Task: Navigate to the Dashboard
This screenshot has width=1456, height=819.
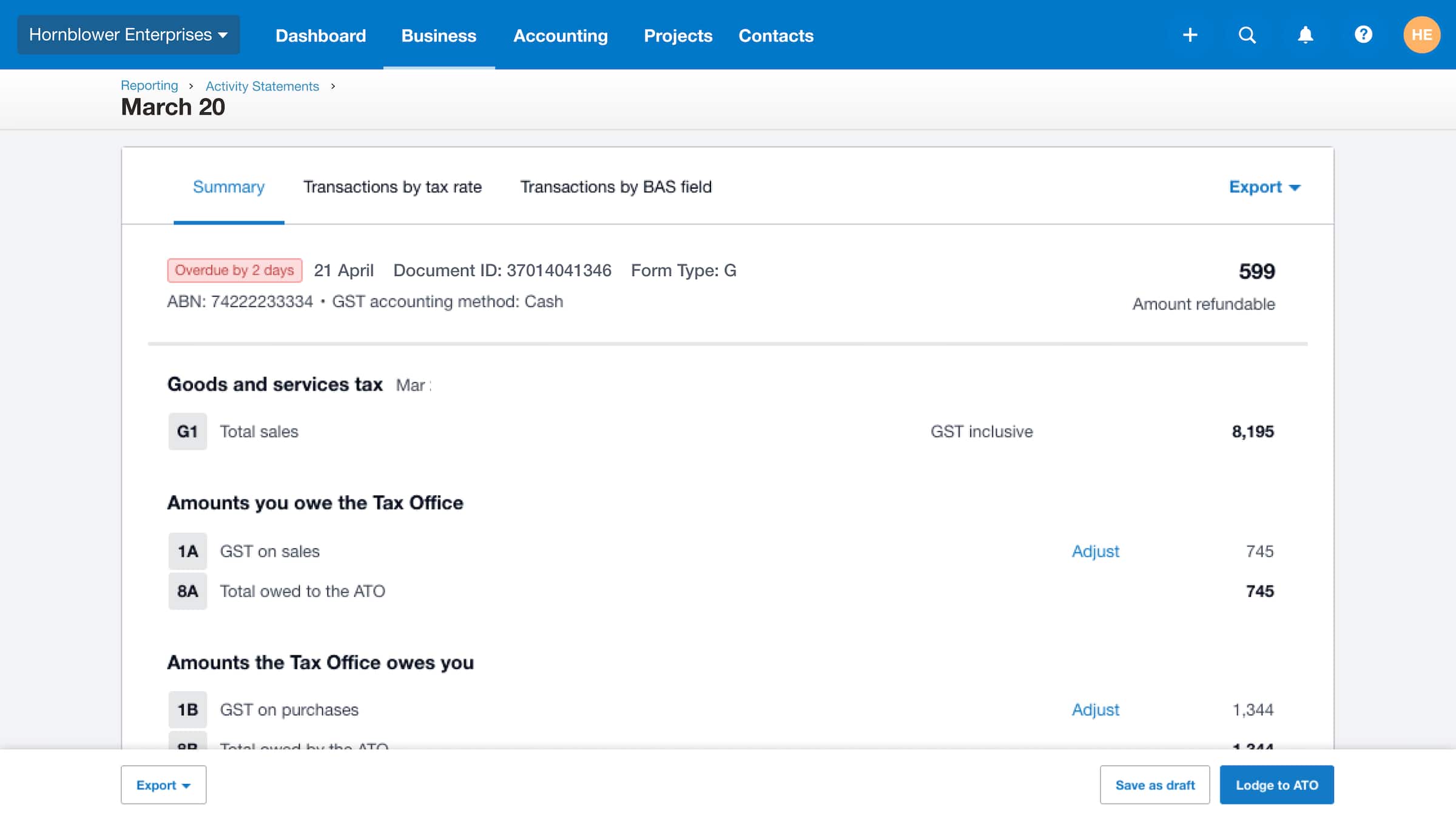Action: tap(321, 36)
